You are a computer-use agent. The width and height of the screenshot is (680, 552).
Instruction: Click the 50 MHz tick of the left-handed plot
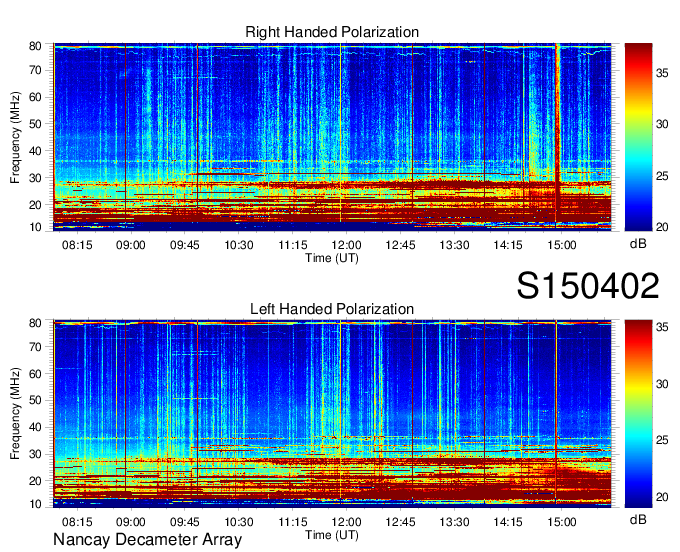click(x=35, y=400)
